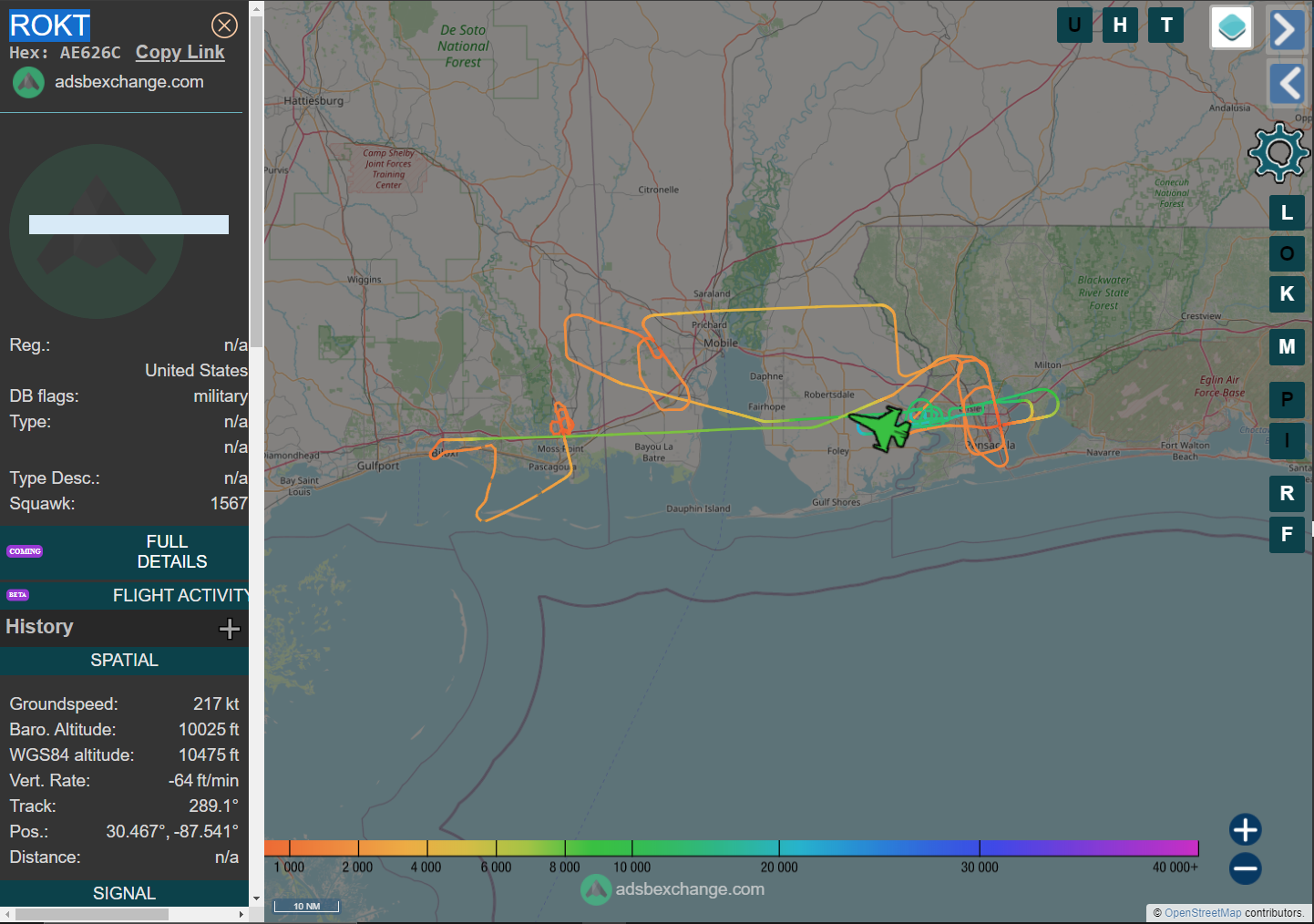Toggle the T map button
The image size is (1314, 924).
[x=1166, y=25]
